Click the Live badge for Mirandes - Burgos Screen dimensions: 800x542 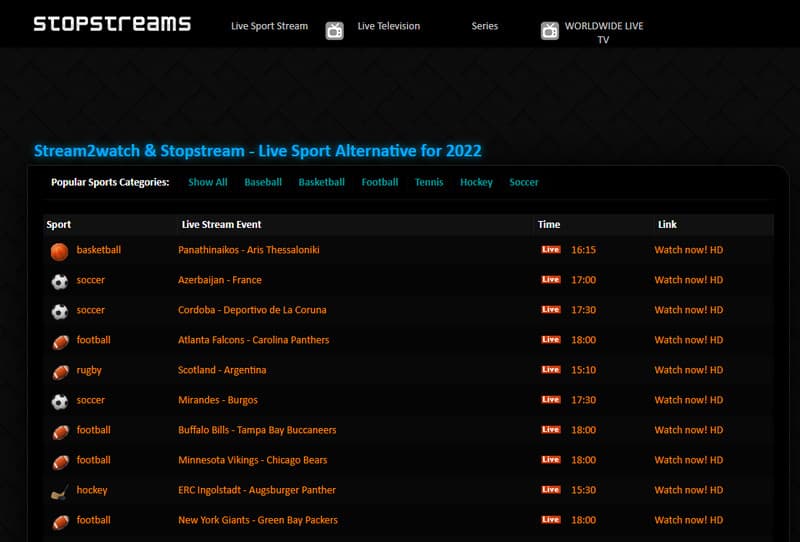(550, 400)
